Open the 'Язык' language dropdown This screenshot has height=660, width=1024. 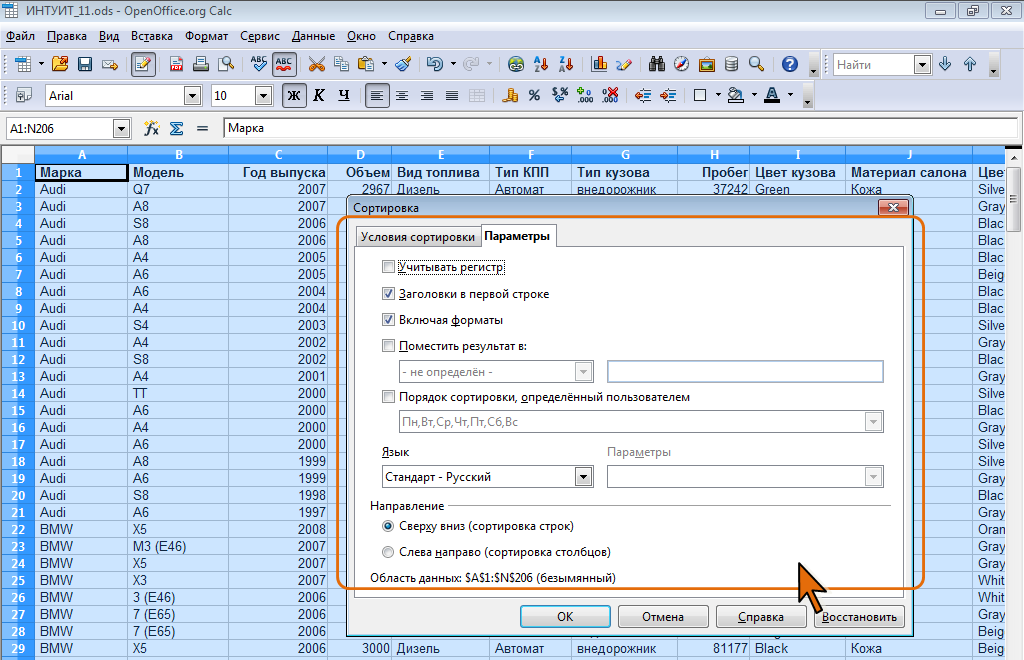click(583, 477)
